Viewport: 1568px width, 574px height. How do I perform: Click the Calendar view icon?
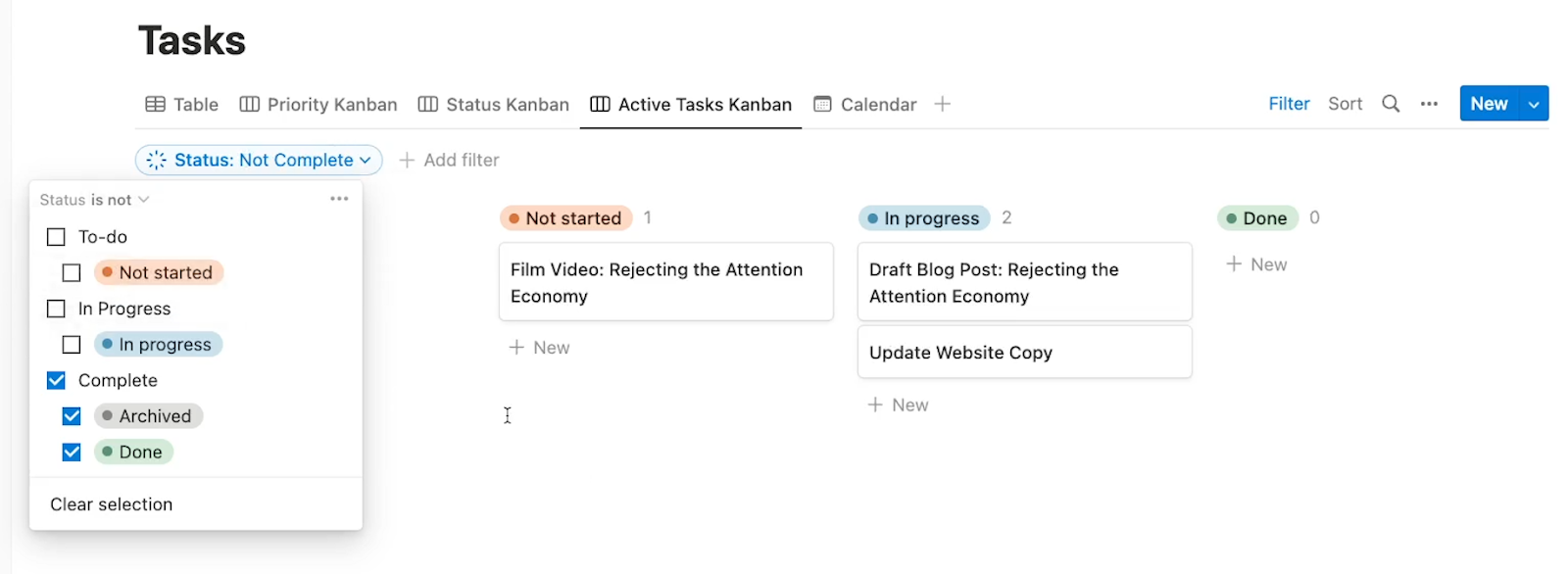click(x=822, y=104)
